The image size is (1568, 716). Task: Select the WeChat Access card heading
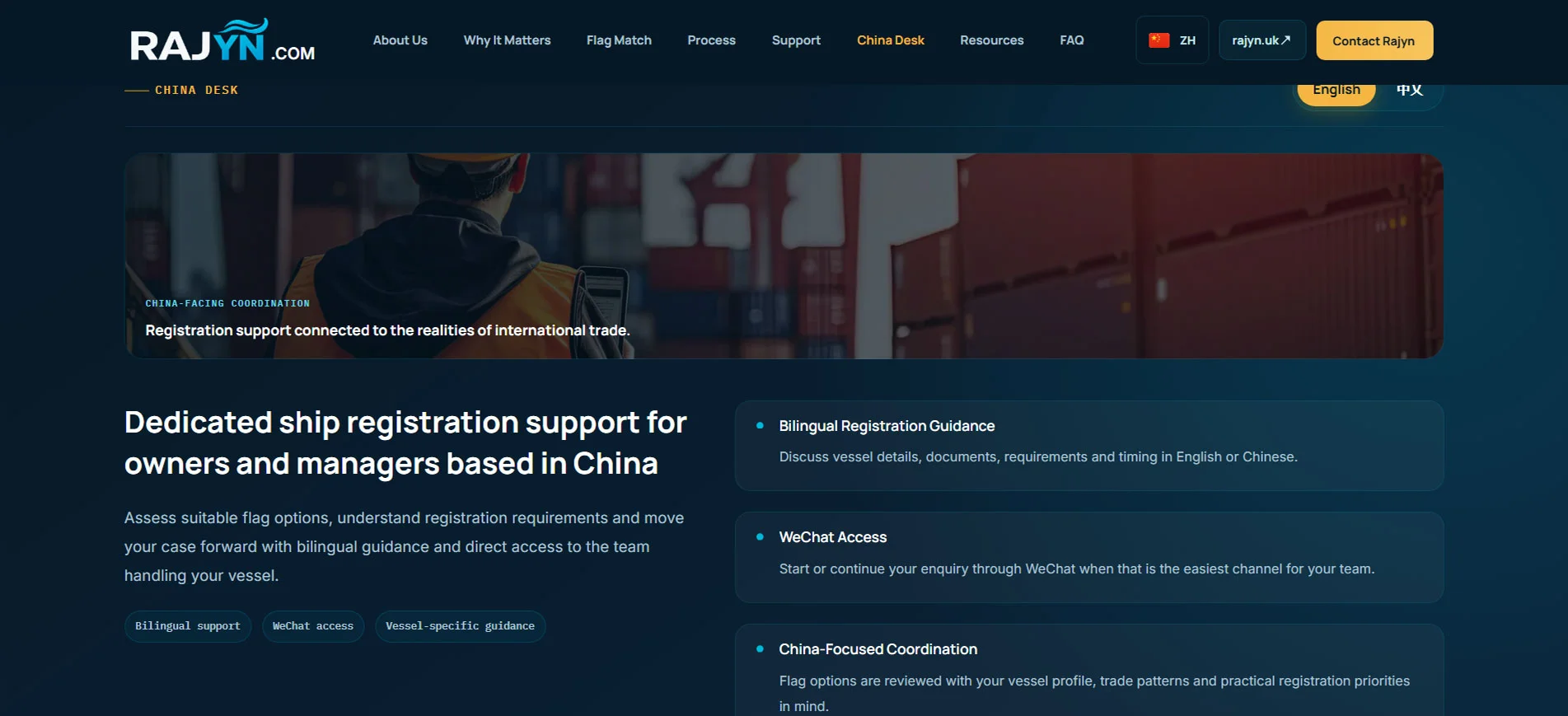click(x=833, y=537)
